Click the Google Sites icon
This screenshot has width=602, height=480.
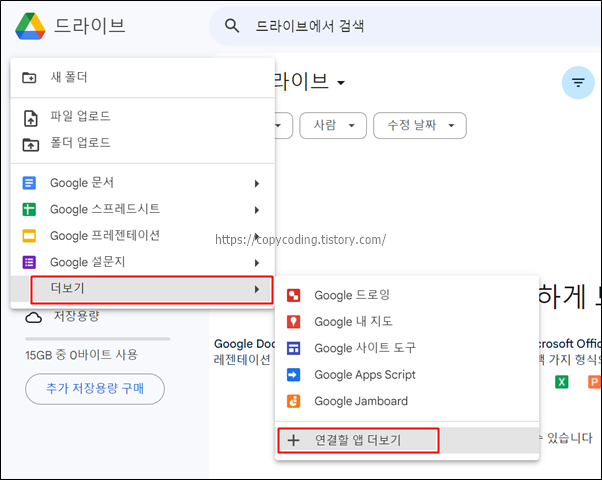point(294,348)
